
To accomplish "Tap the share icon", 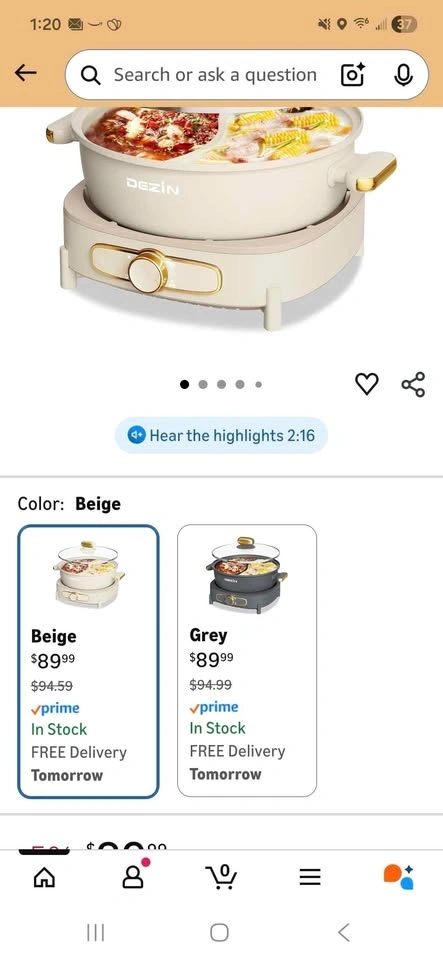I will pos(413,384).
